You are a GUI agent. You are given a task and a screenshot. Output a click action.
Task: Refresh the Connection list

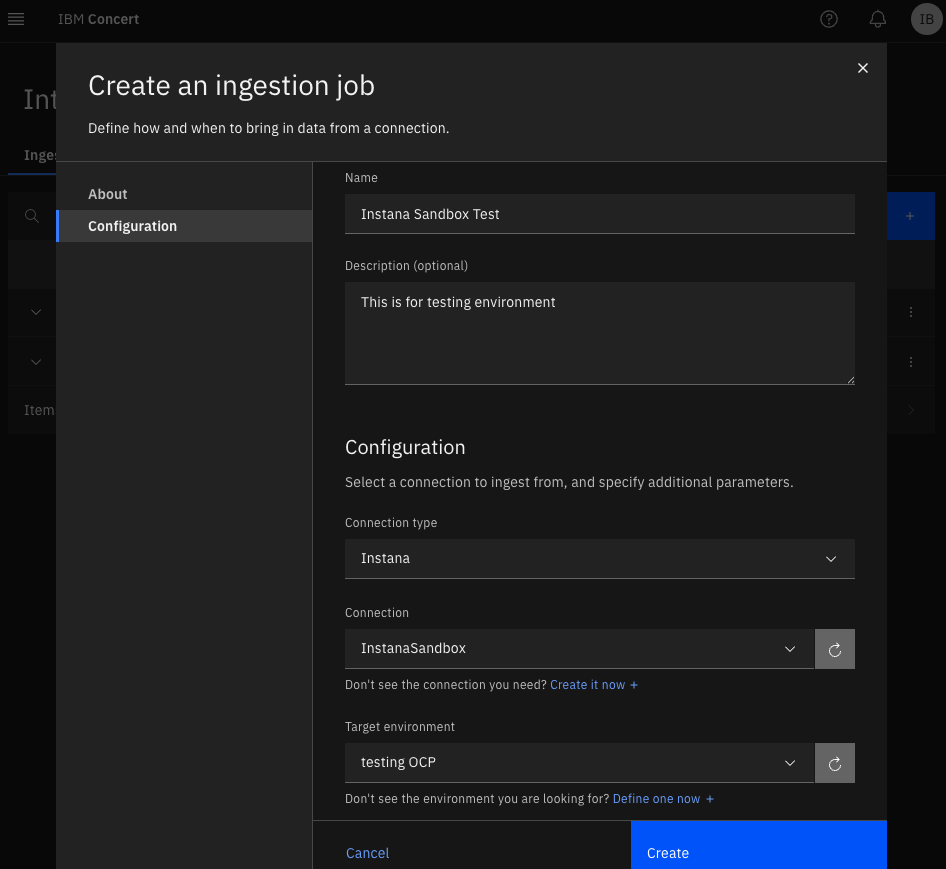835,649
